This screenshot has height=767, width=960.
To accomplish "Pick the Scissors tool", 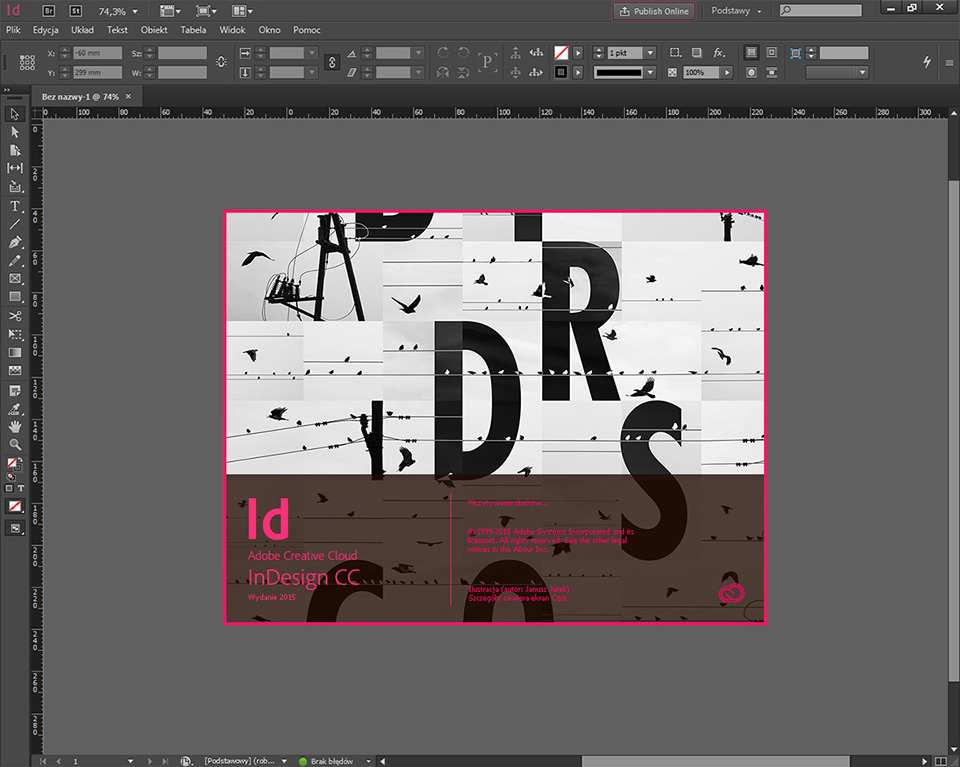I will tap(15, 316).
